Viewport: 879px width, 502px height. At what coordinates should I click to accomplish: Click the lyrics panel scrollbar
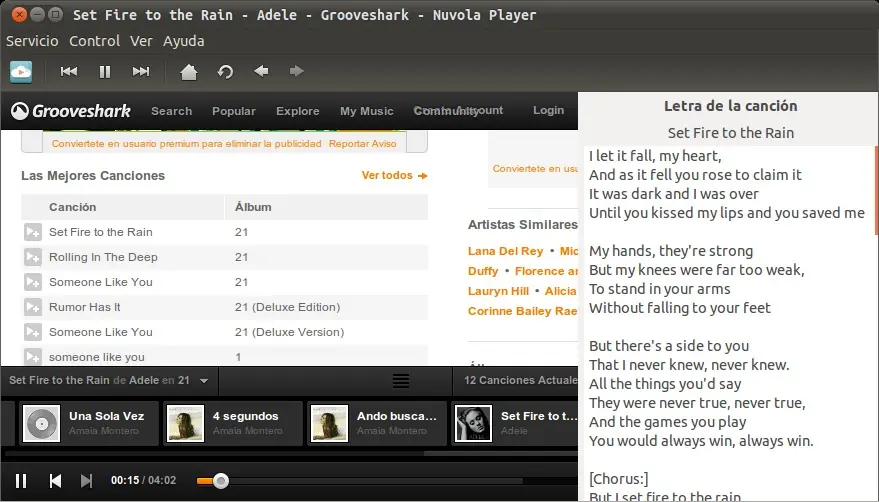tap(876, 191)
